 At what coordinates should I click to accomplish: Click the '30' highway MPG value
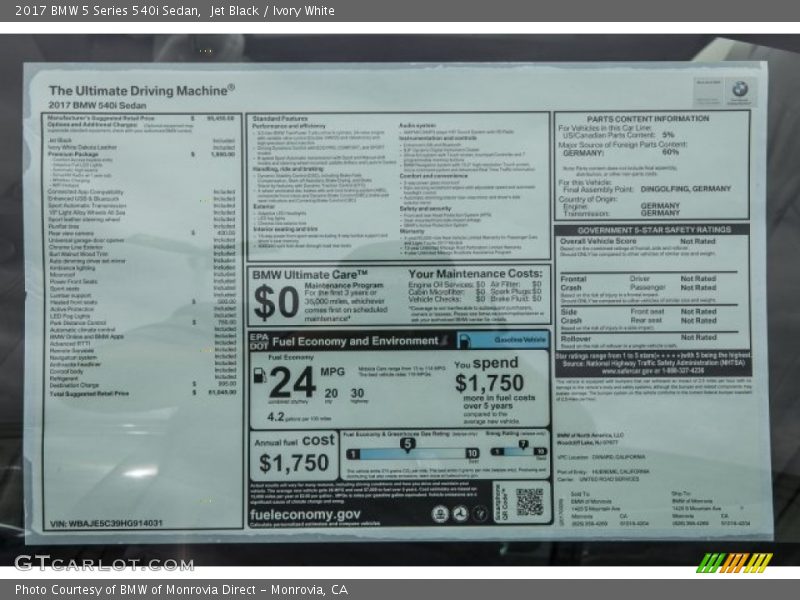coord(357,393)
